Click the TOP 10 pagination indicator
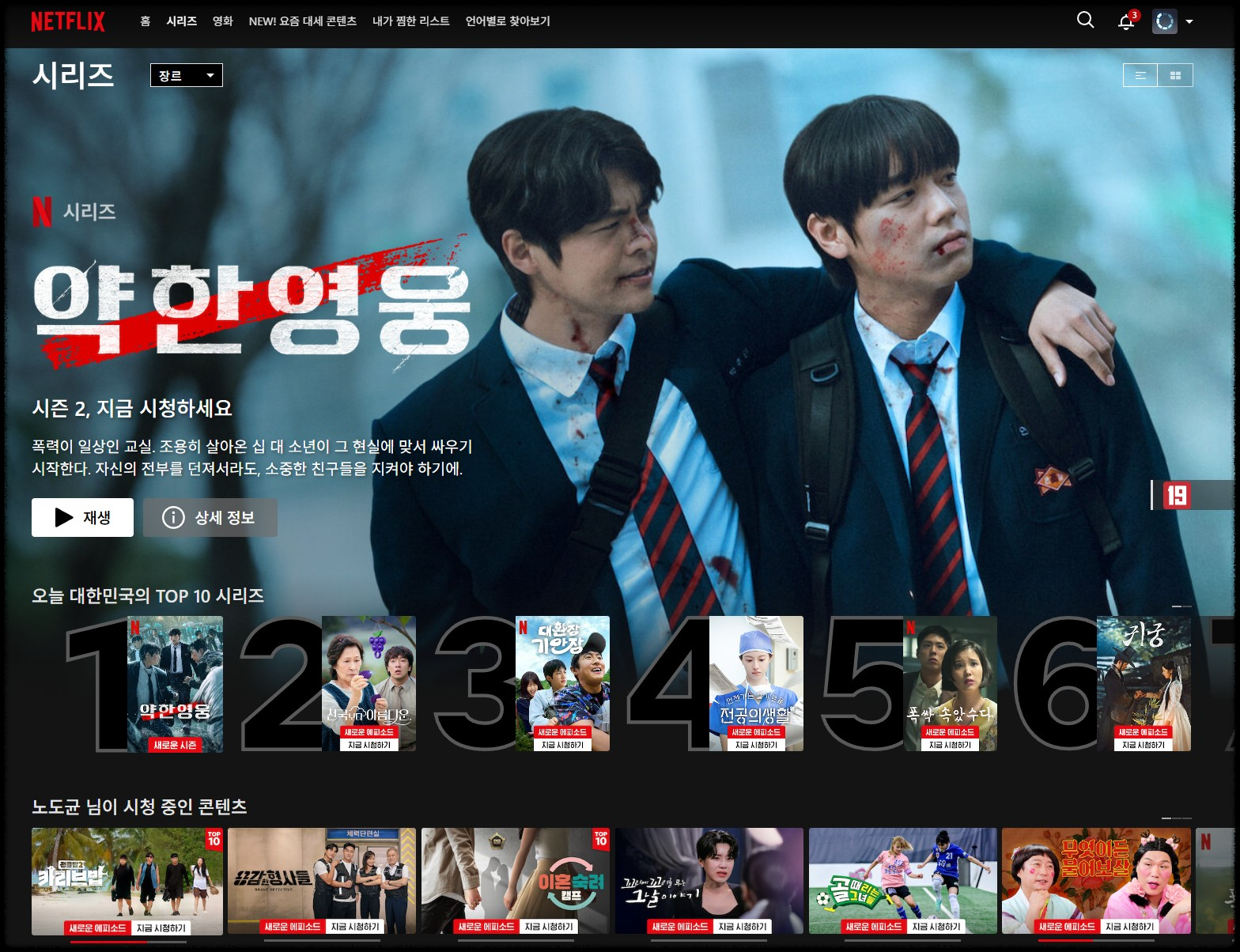Viewport: 1240px width, 952px height. point(1181,606)
